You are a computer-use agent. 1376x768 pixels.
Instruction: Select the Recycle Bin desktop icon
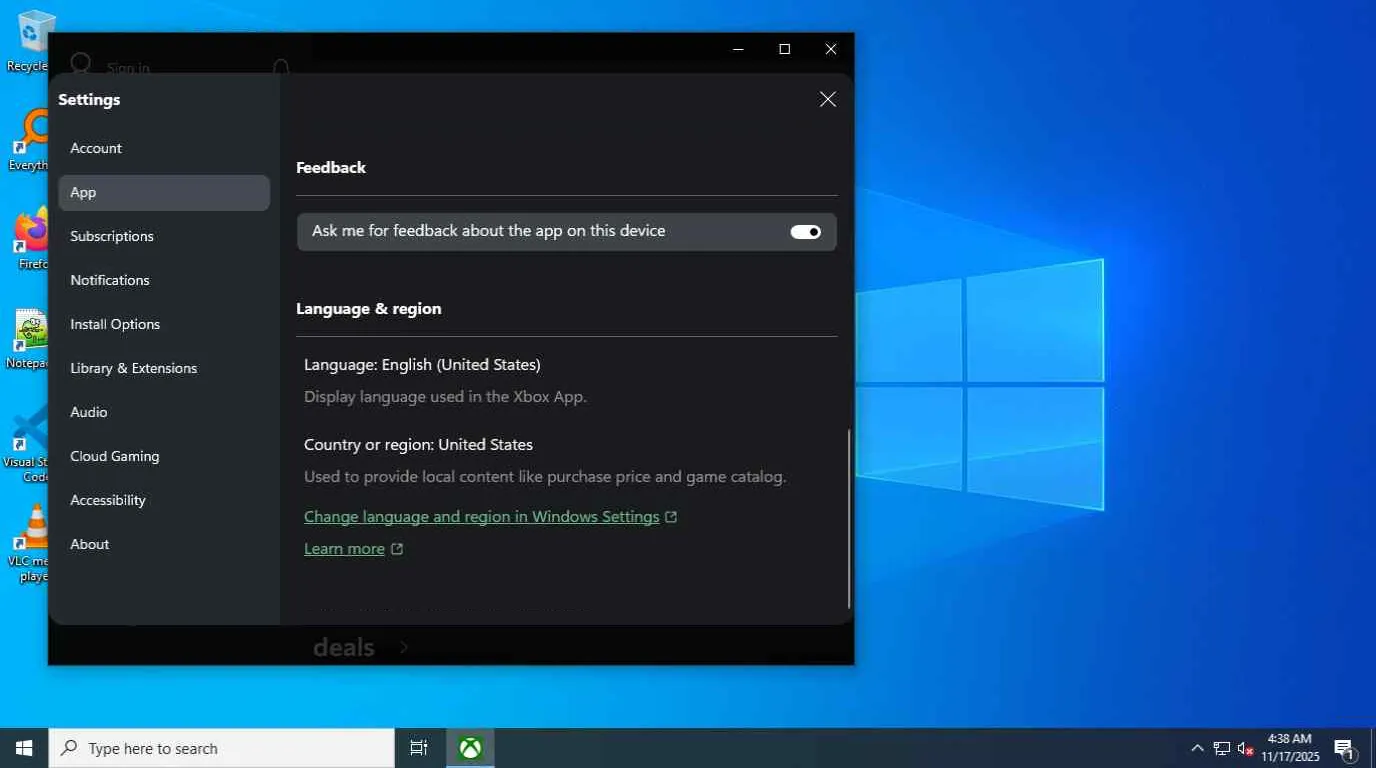coord(32,40)
